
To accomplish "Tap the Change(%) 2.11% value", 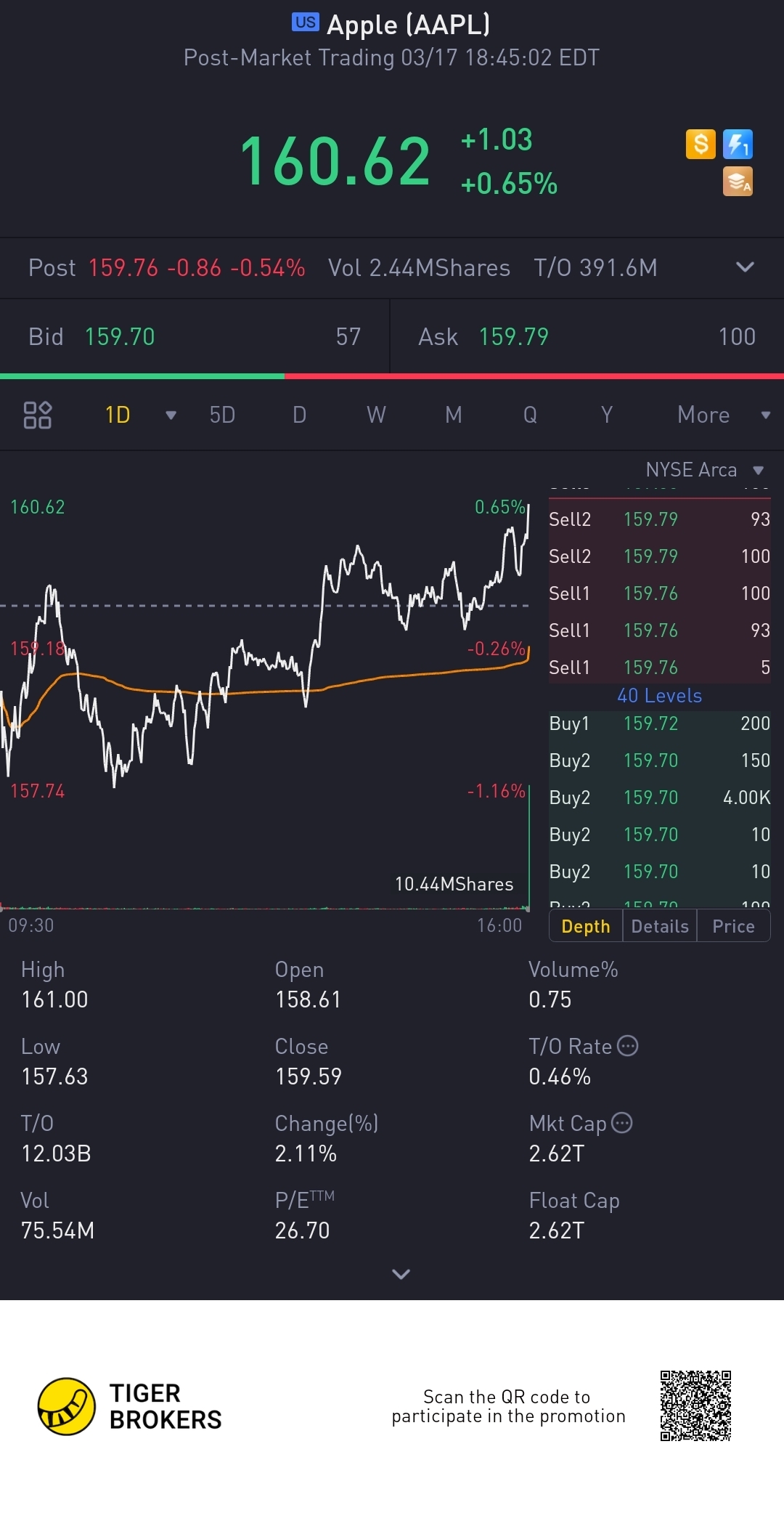I will [x=306, y=1153].
